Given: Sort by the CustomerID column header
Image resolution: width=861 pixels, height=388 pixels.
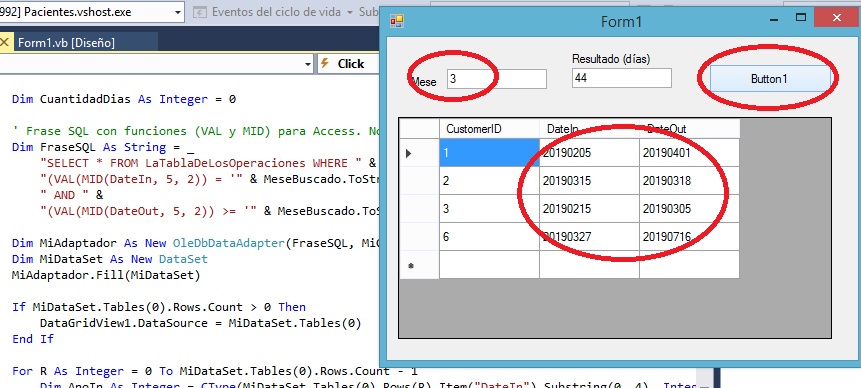Looking at the screenshot, I should pos(489,129).
